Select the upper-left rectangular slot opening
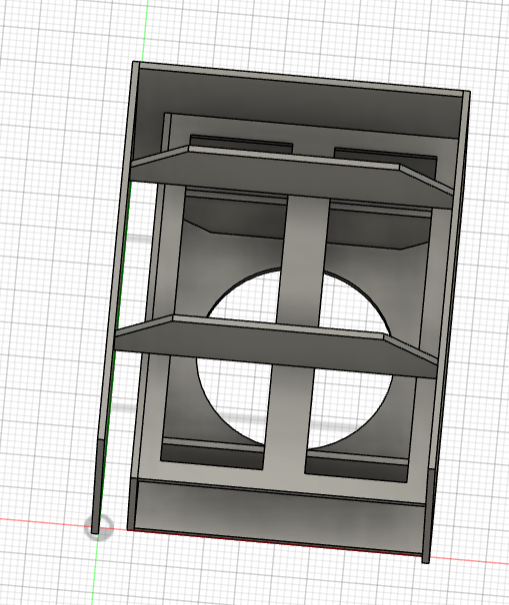The height and width of the screenshot is (605, 509). coord(241,142)
